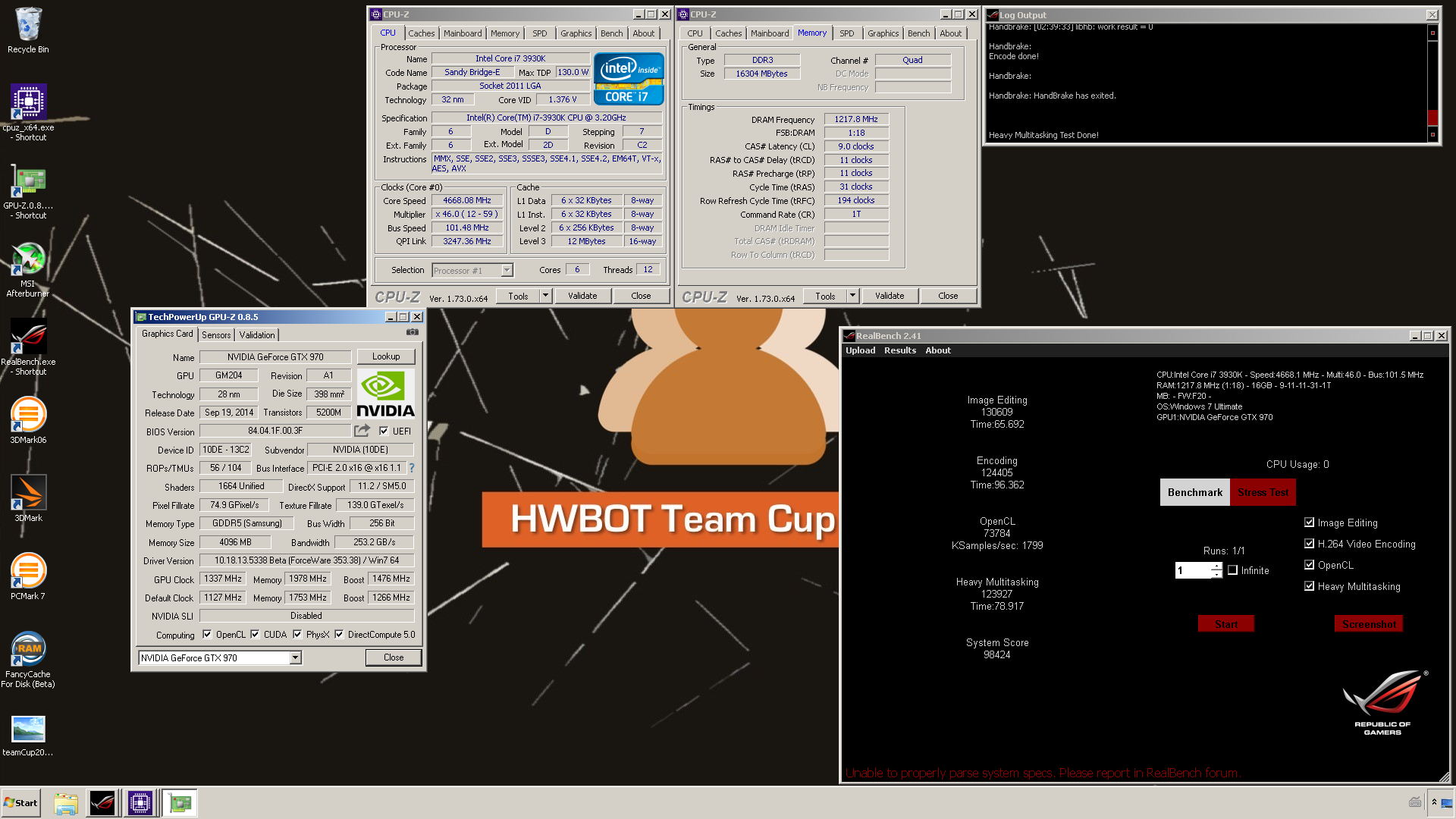Image resolution: width=1456 pixels, height=819 pixels.
Task: Toggle CUDA checkbox in GPU-Z
Action: [x=255, y=635]
